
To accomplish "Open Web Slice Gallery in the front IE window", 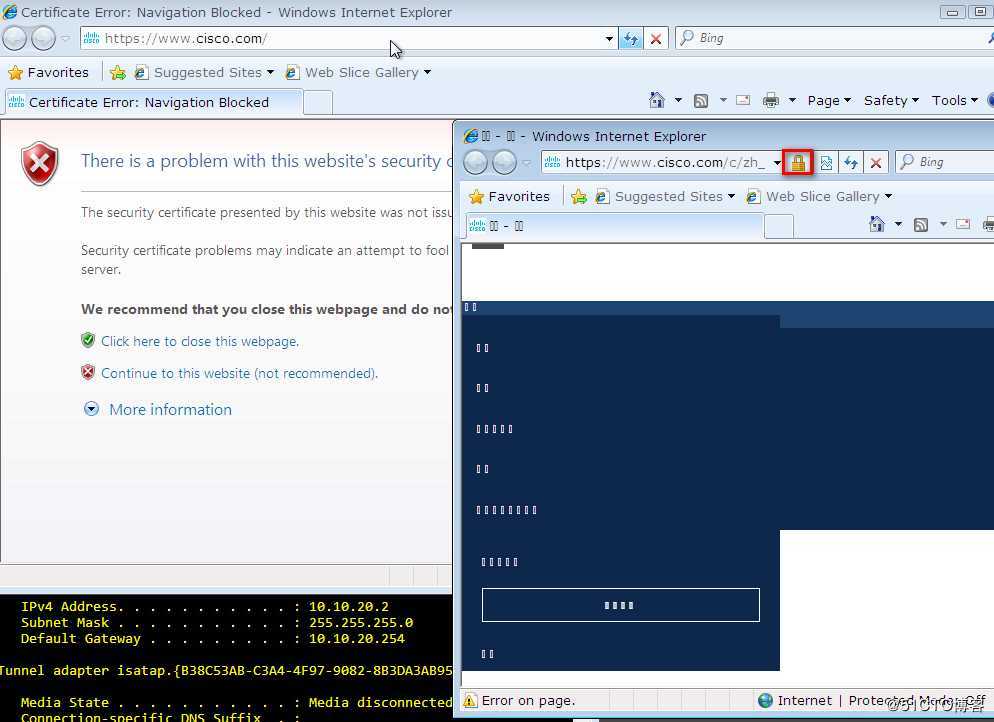I will click(x=819, y=197).
